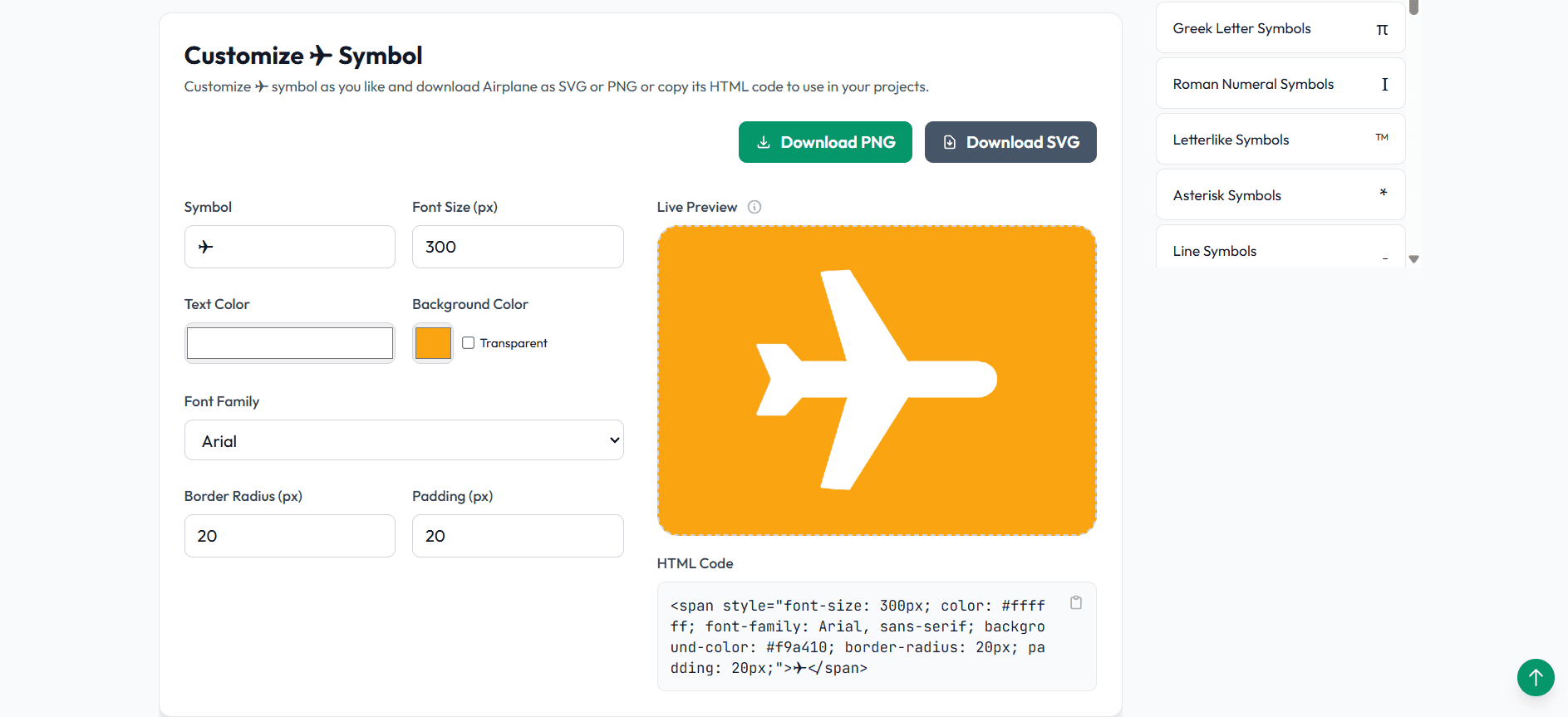Screen dimensions: 1568x717
Task: Click the Padding input field
Action: pyautogui.click(x=518, y=536)
